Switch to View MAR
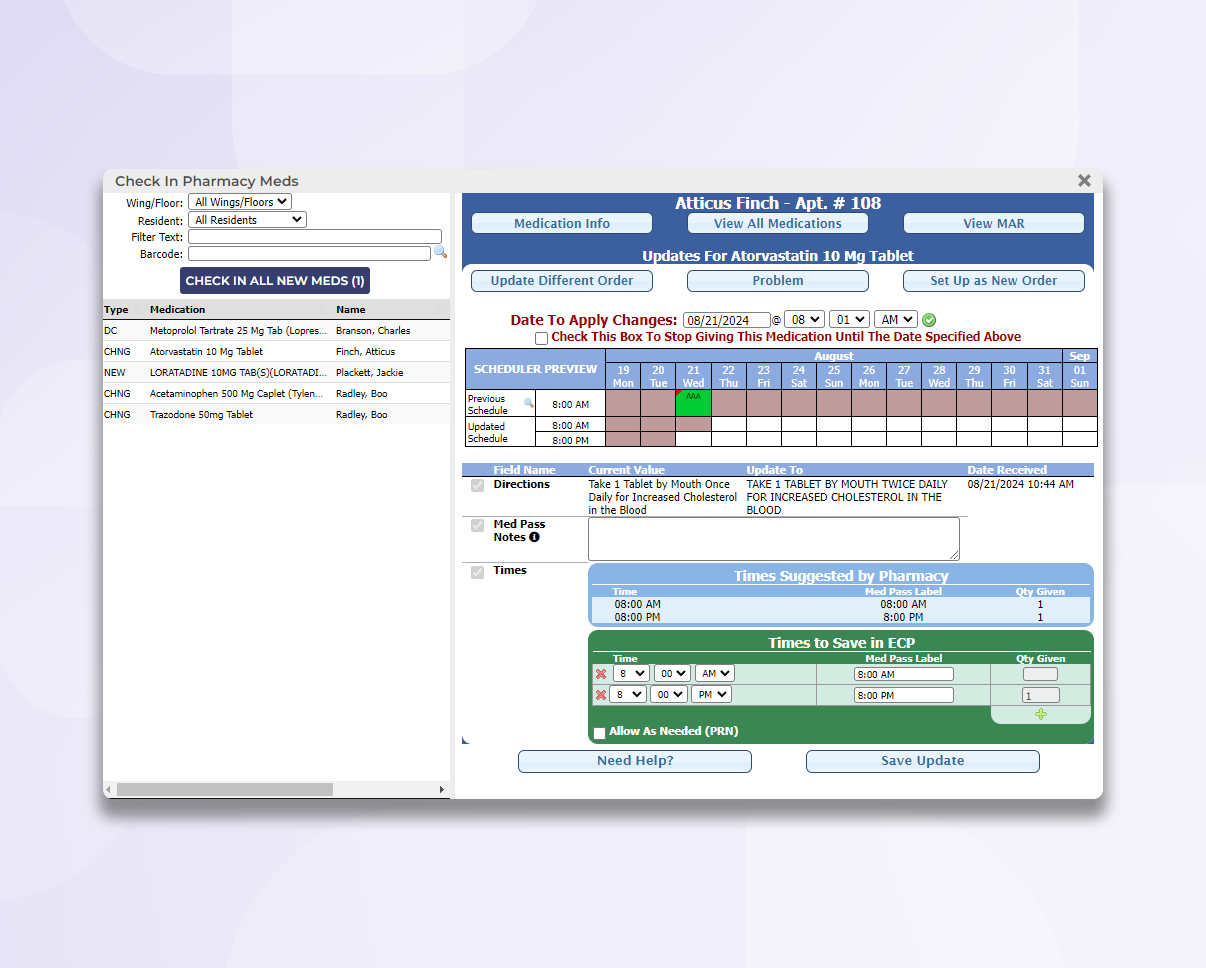1206x968 pixels. [x=993, y=222]
